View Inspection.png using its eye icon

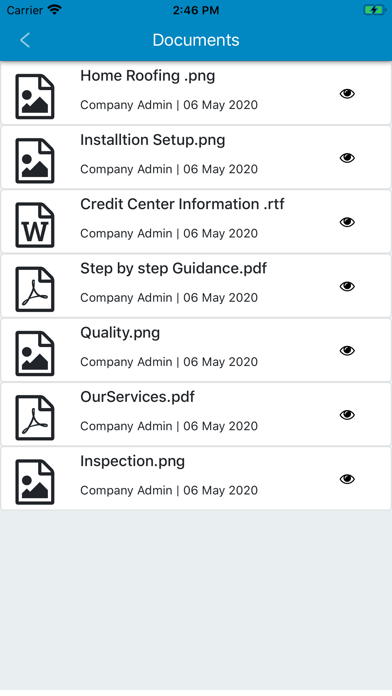click(x=347, y=479)
